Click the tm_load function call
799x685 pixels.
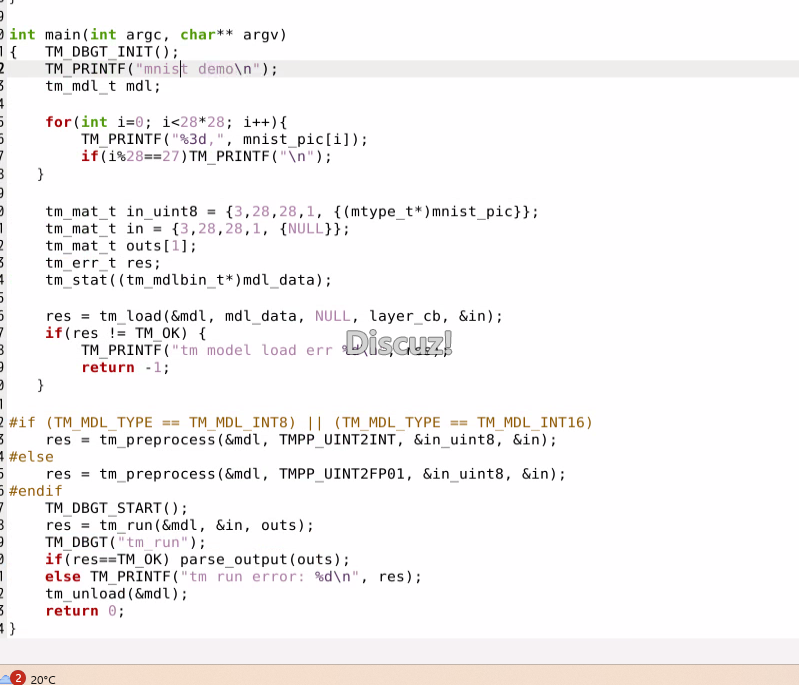(x=126, y=316)
